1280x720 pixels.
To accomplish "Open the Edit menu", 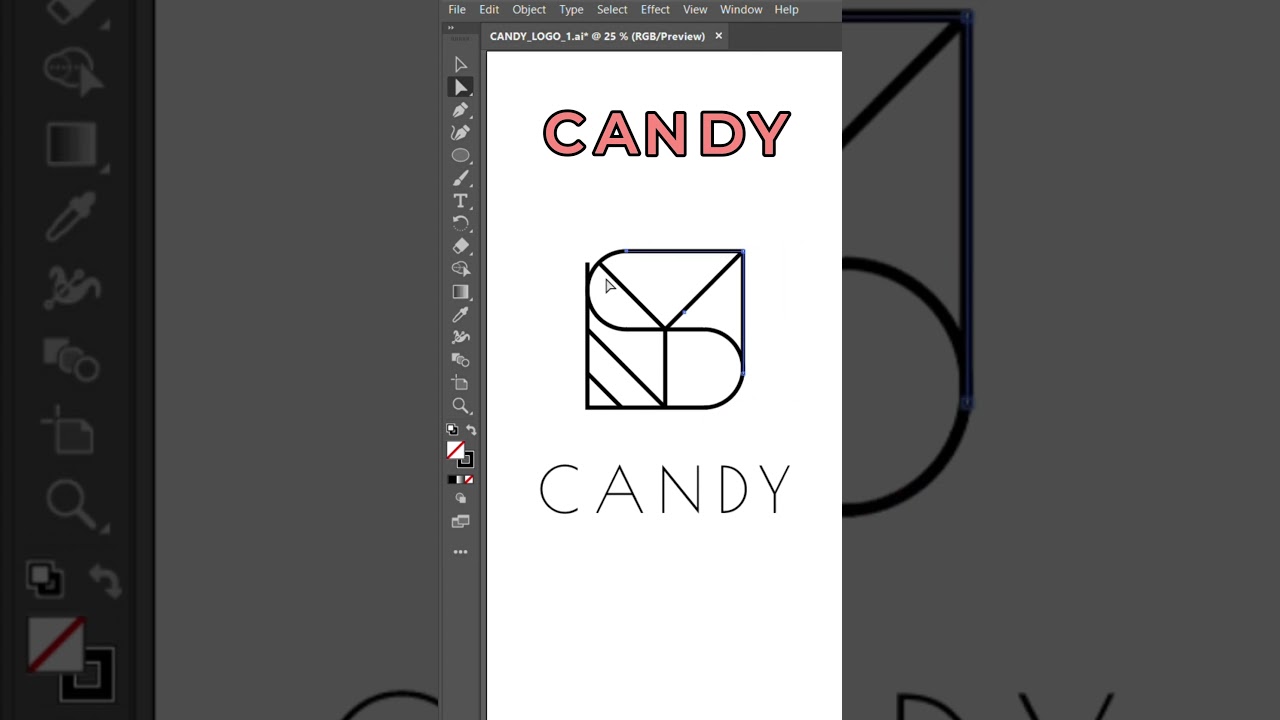I will [489, 10].
